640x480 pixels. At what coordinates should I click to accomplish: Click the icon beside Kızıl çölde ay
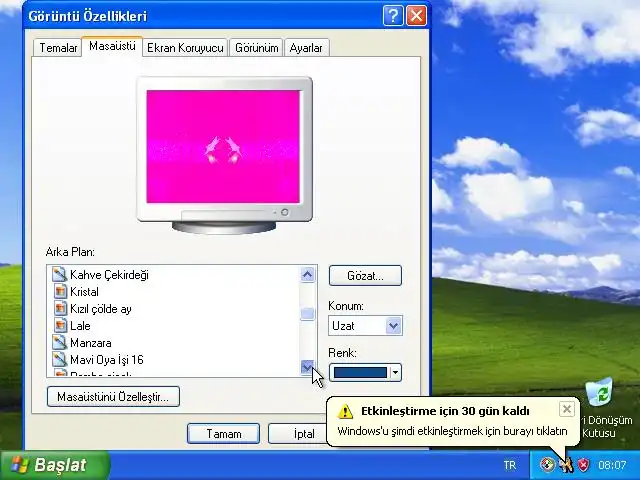[60, 309]
